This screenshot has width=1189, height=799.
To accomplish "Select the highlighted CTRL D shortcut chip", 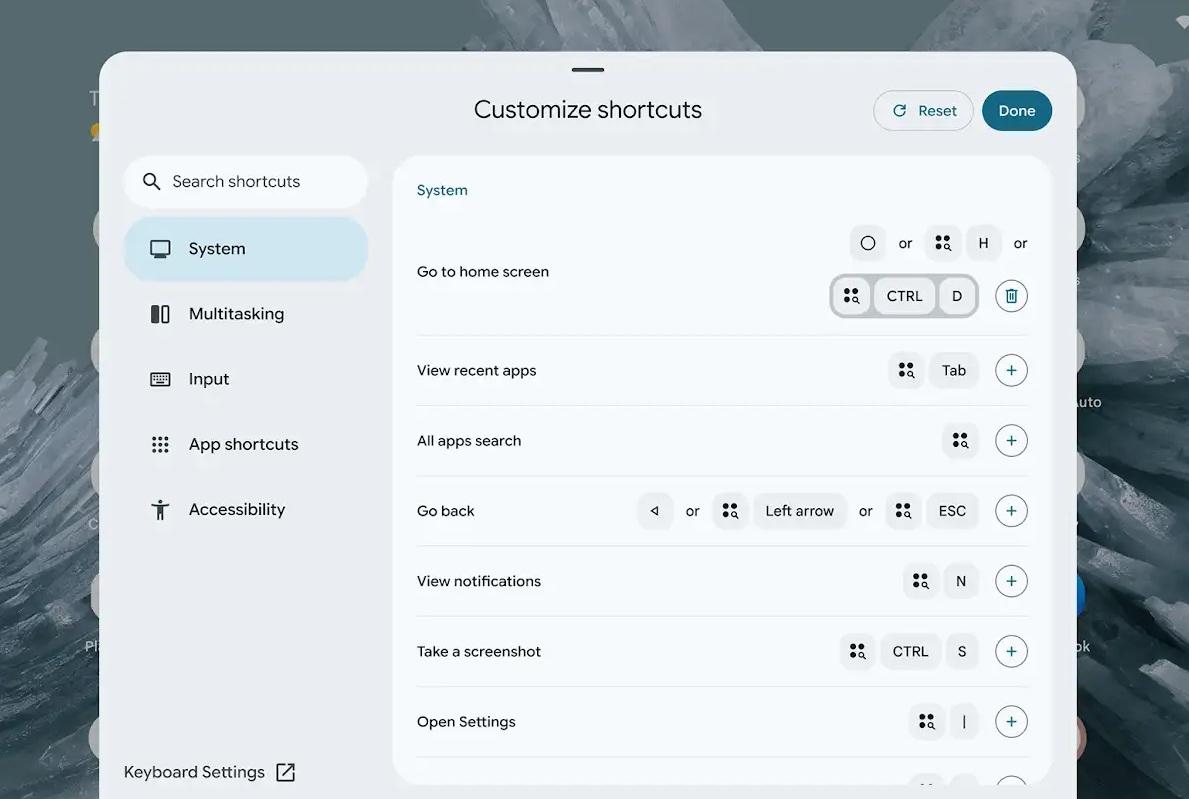I will (x=904, y=296).
